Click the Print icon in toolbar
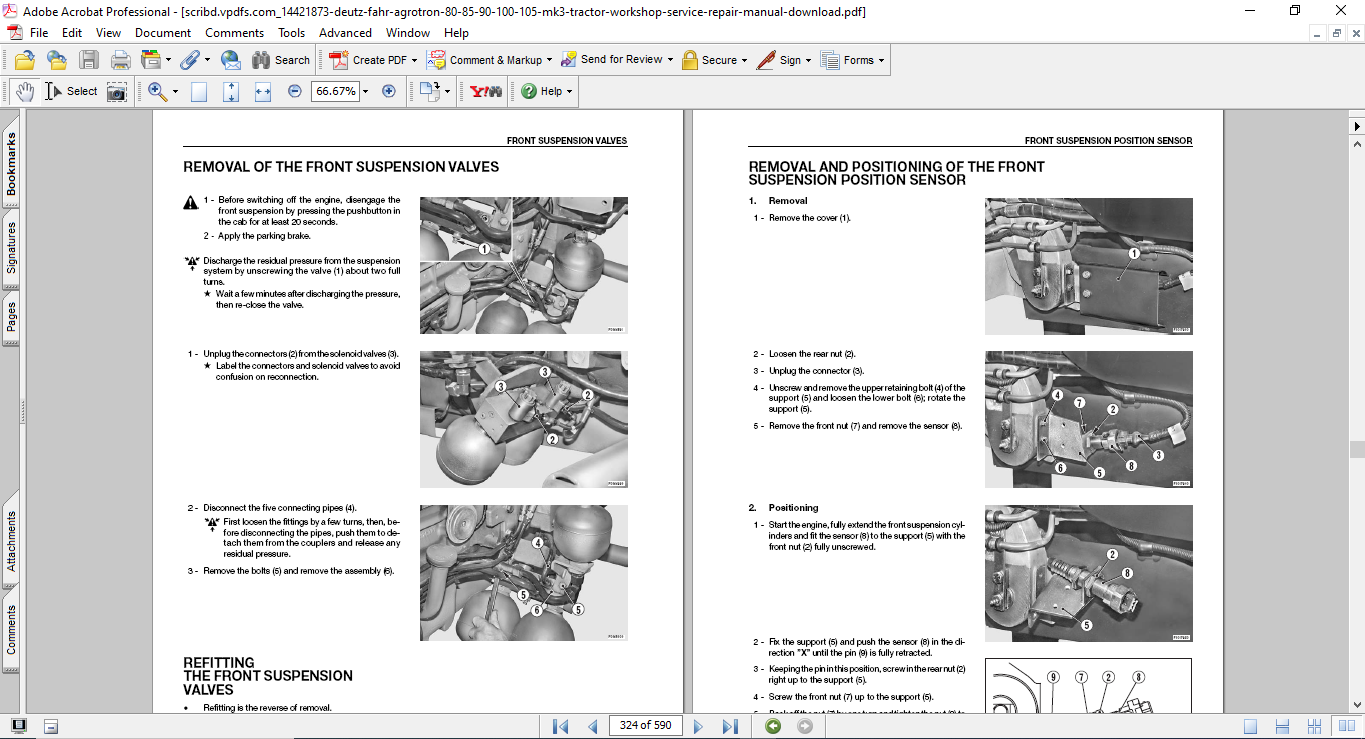The height and width of the screenshot is (739, 1365). [121, 60]
